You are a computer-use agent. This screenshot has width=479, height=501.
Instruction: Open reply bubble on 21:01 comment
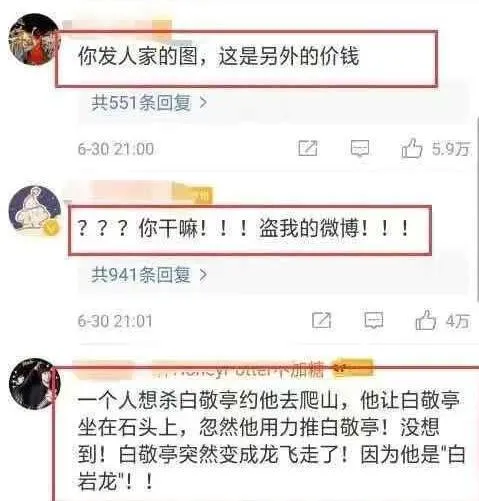coord(374,321)
